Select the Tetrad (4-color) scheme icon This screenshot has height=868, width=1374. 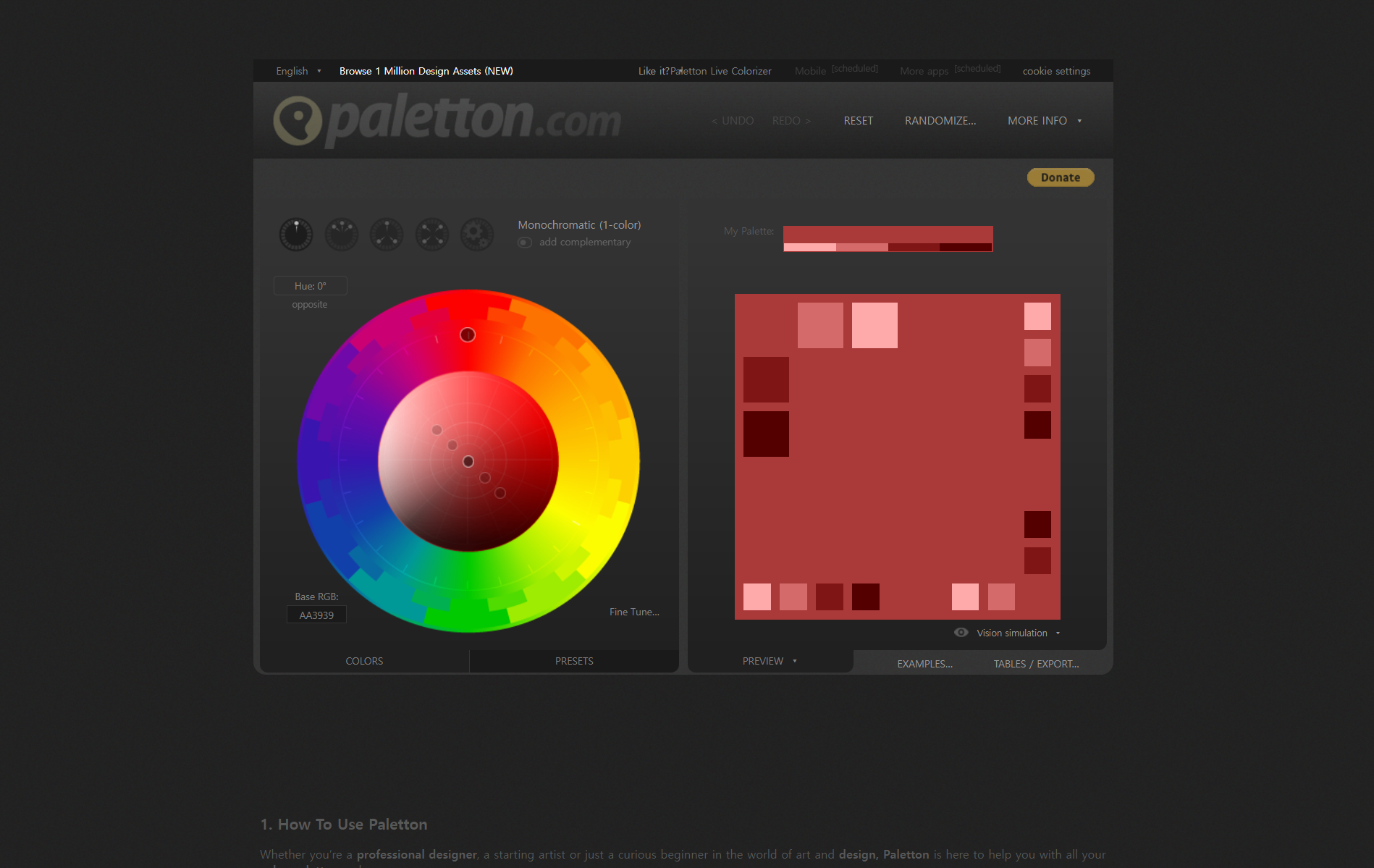(x=432, y=235)
